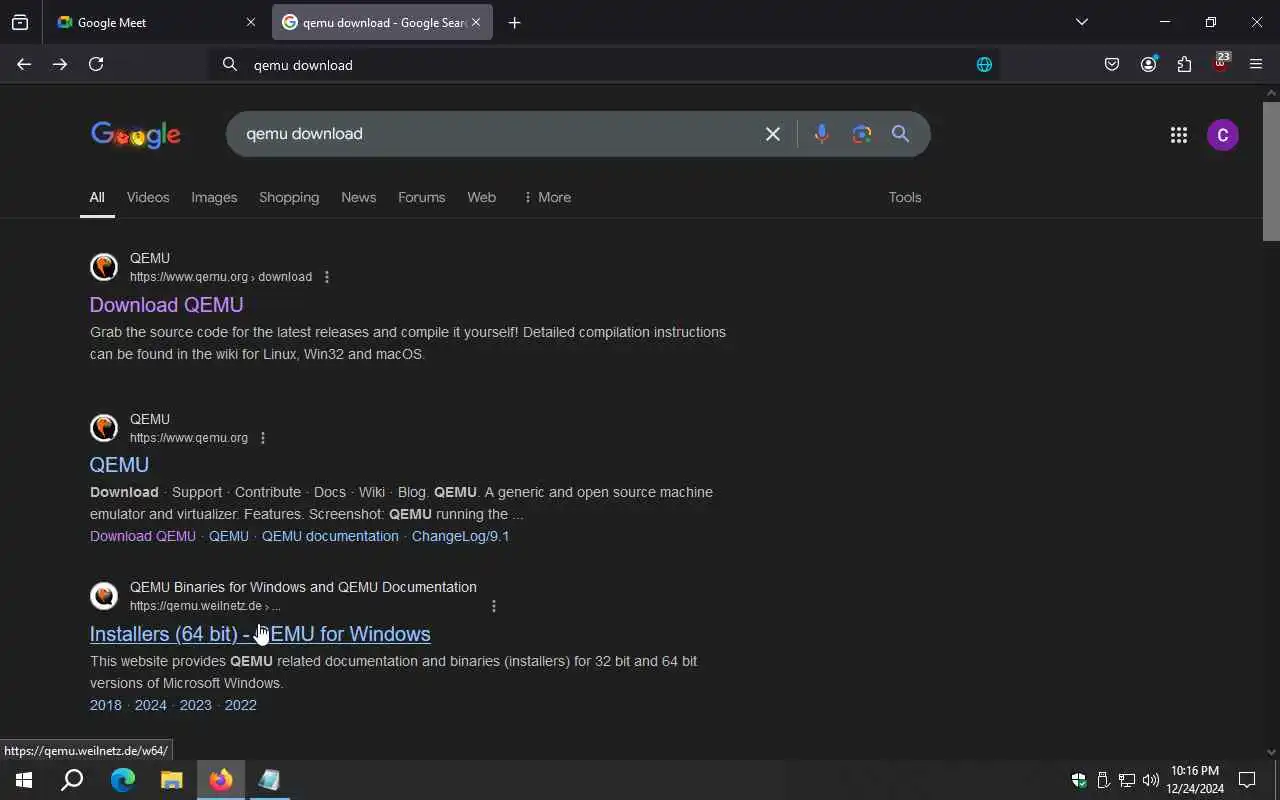The height and width of the screenshot is (800, 1280).
Task: Click the extension icon with badge 23
Action: [x=1221, y=63]
